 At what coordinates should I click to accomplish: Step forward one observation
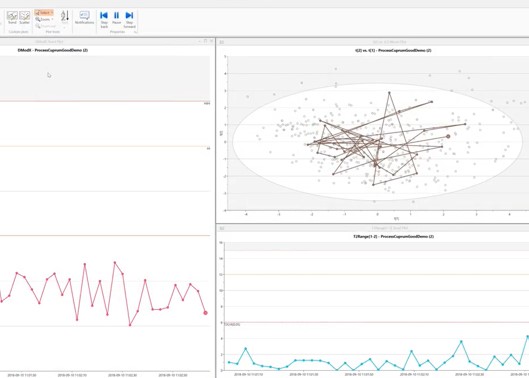click(129, 20)
